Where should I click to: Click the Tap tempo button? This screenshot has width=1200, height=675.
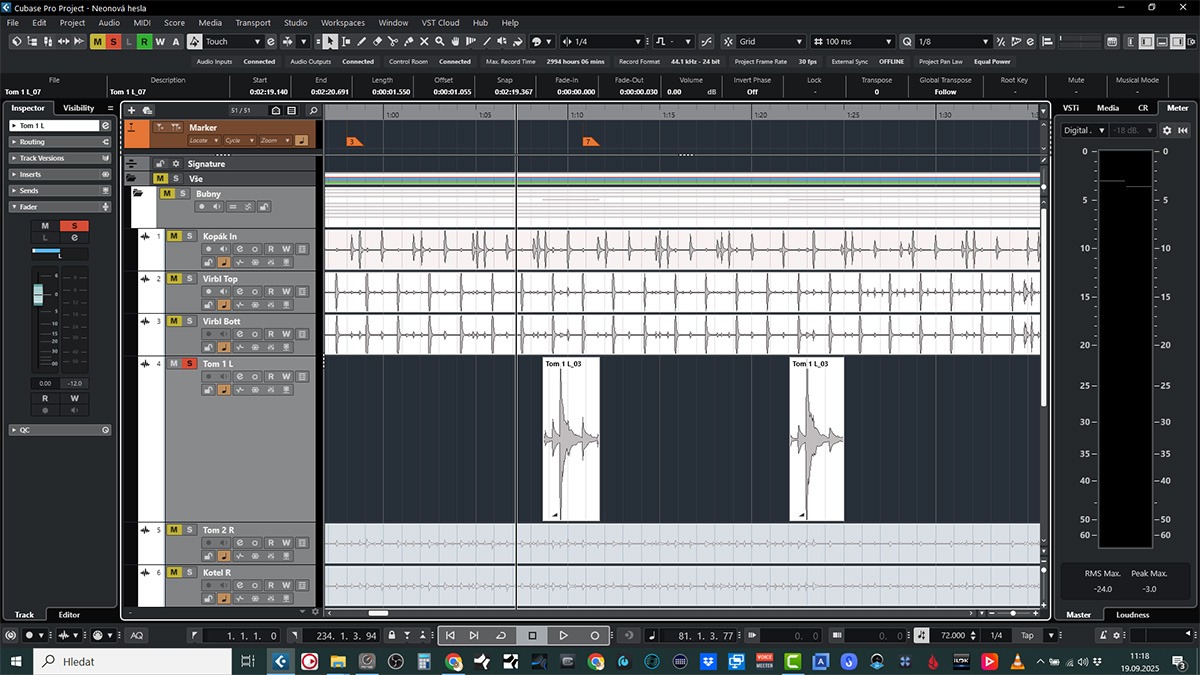click(x=1026, y=635)
